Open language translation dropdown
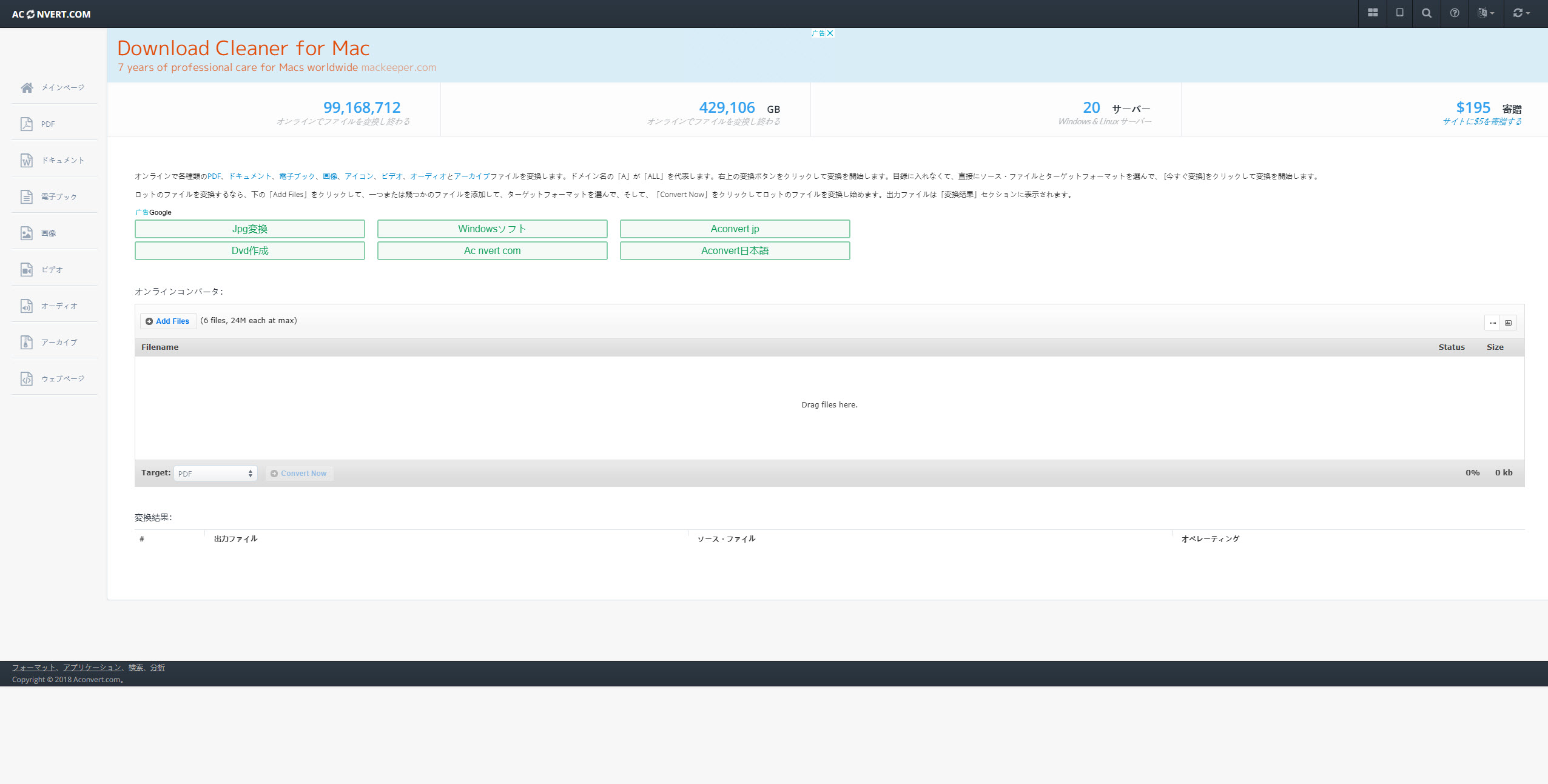Image resolution: width=1548 pixels, height=784 pixels. [1486, 13]
